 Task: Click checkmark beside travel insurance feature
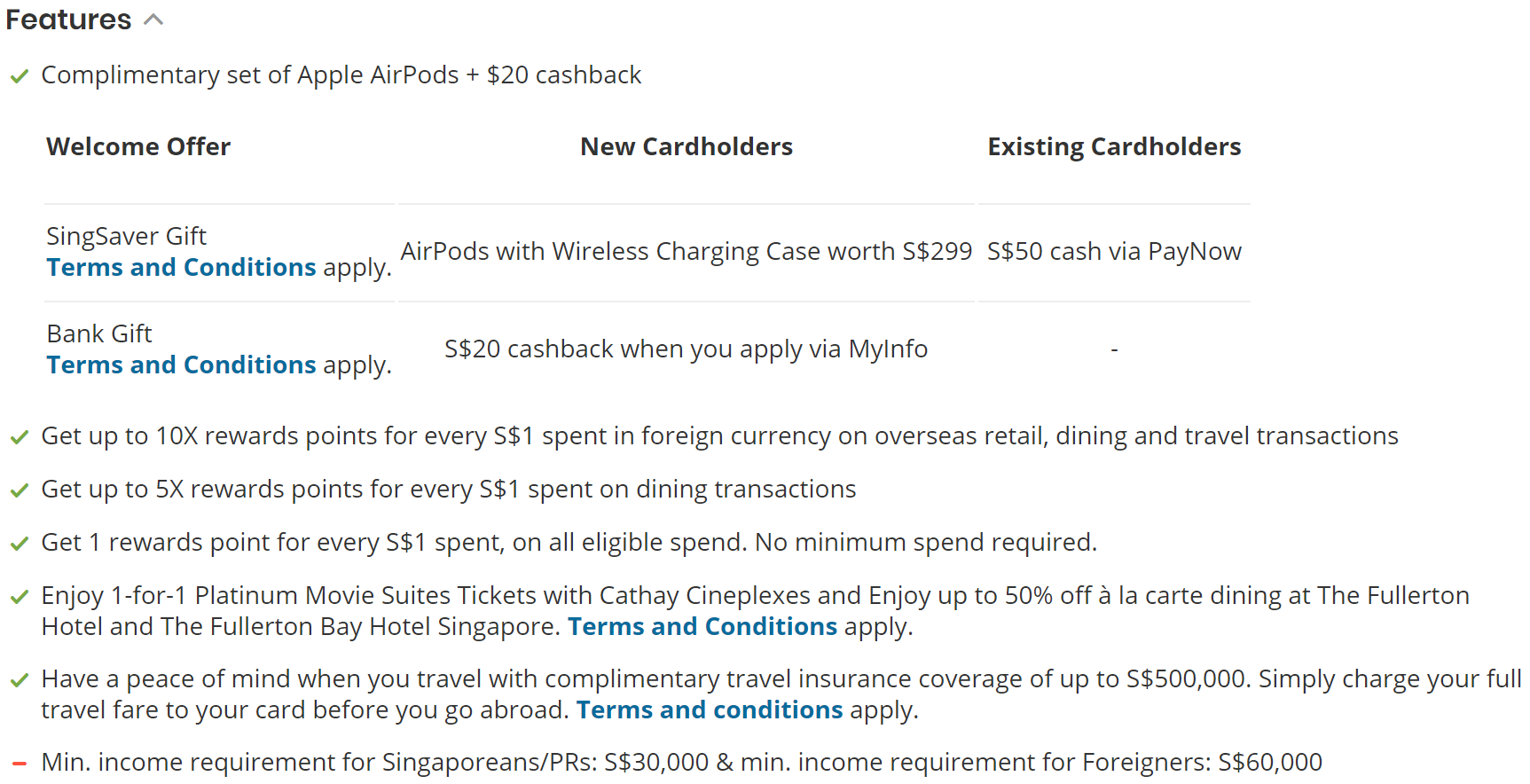(20, 680)
